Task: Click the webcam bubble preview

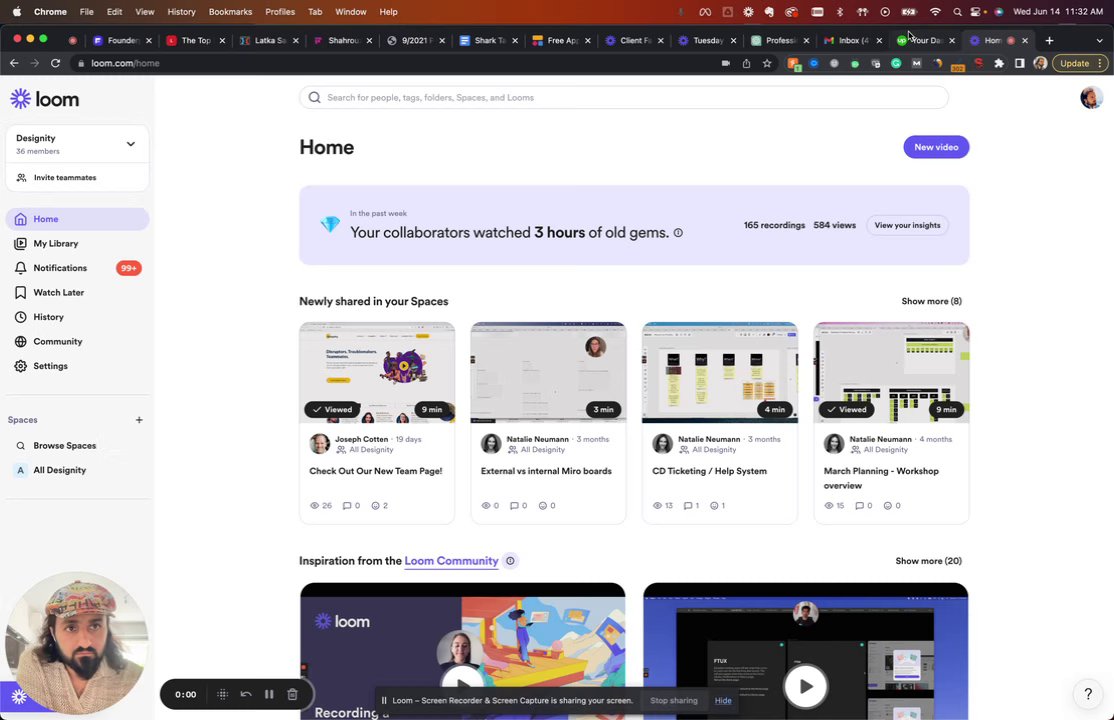Action: pyautogui.click(x=76, y=643)
